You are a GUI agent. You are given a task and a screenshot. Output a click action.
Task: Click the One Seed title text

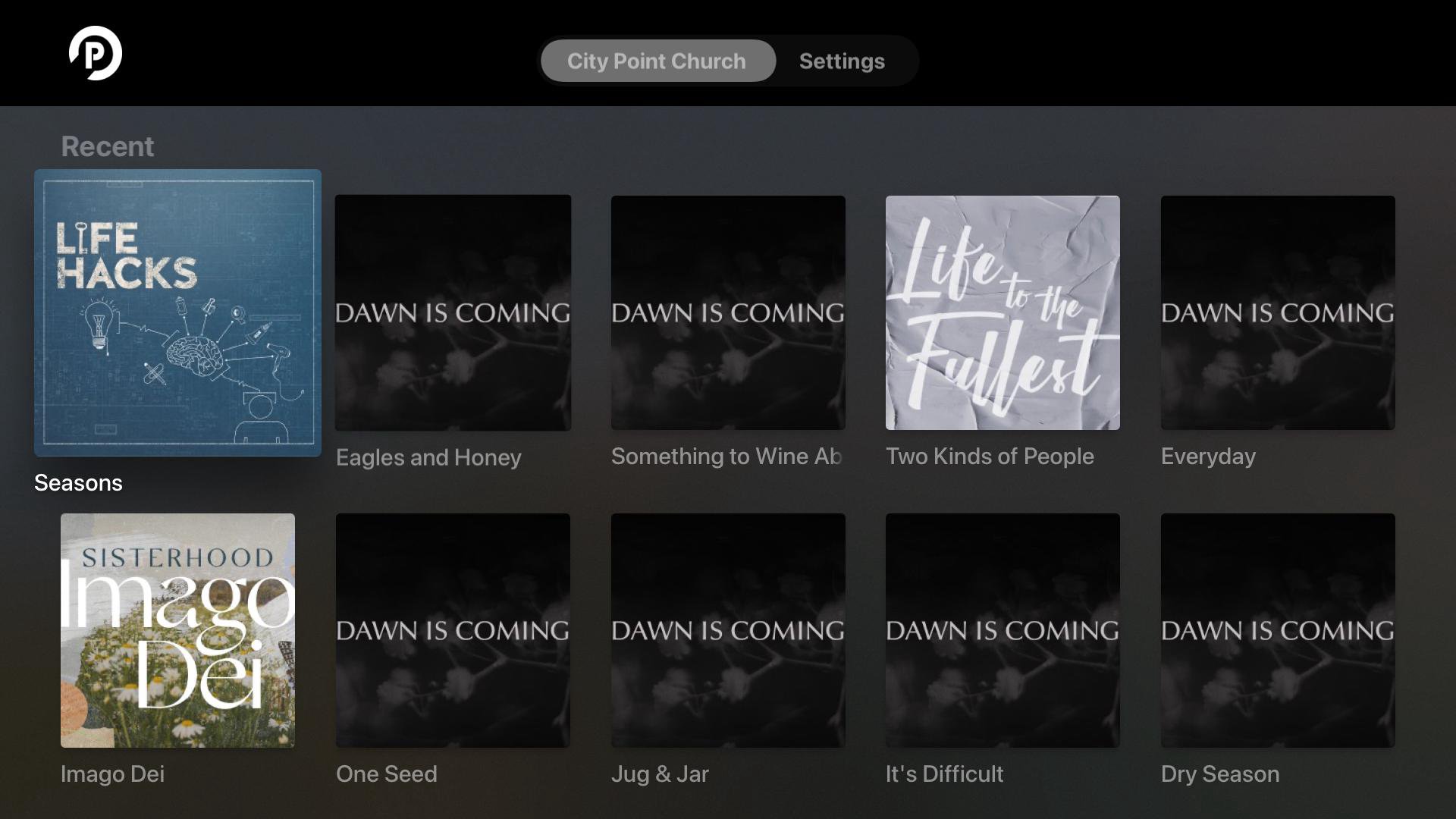click(386, 774)
